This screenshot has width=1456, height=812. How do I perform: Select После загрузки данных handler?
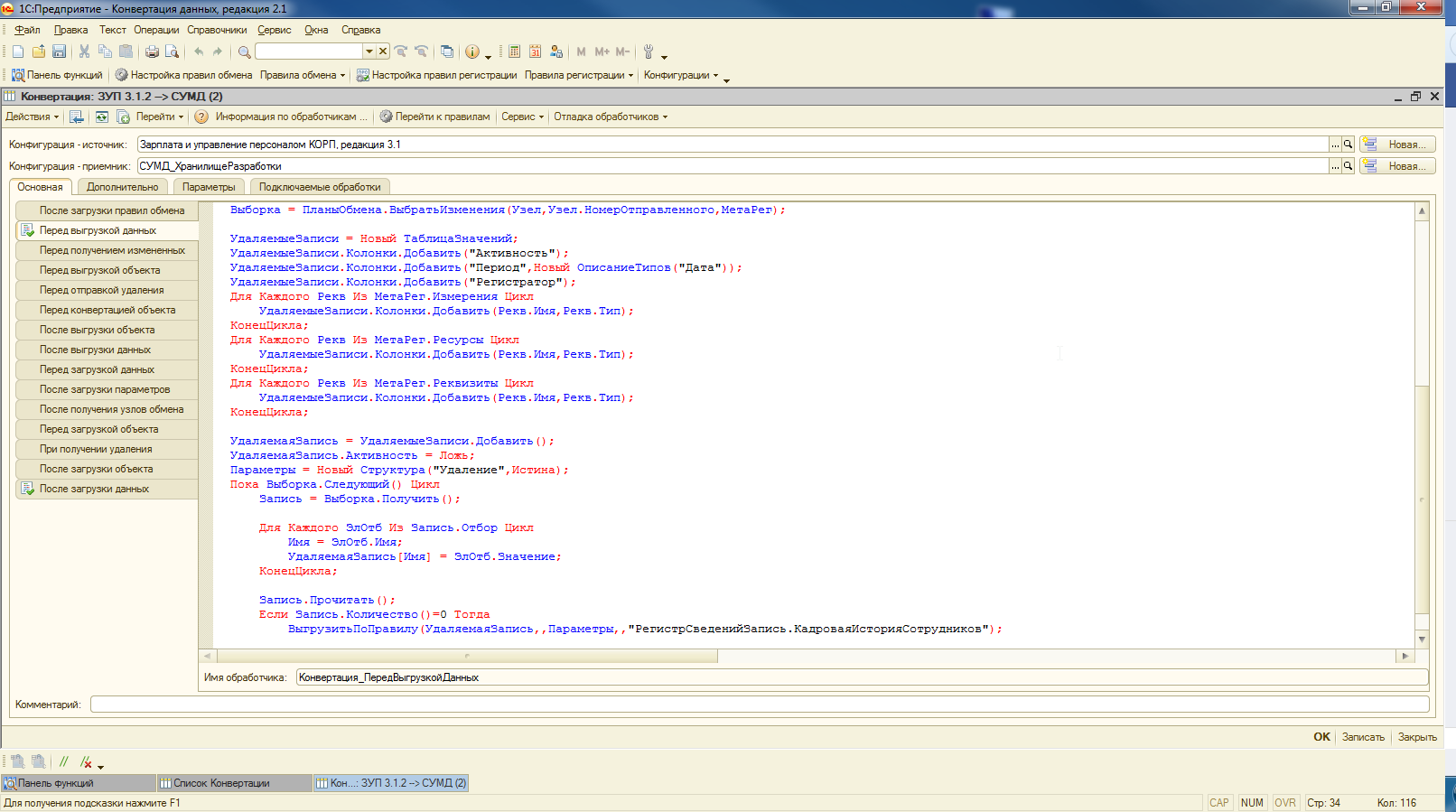107,489
